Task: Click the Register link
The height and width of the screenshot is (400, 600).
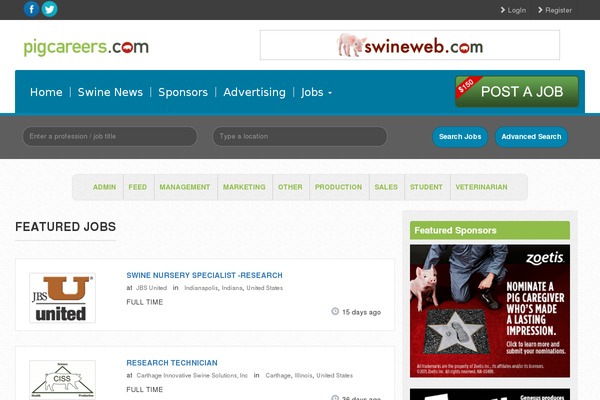Action: tap(554, 10)
